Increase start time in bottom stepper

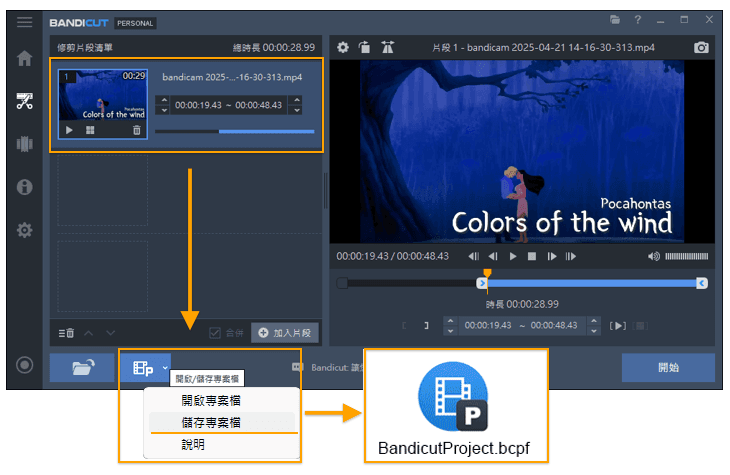(450, 320)
